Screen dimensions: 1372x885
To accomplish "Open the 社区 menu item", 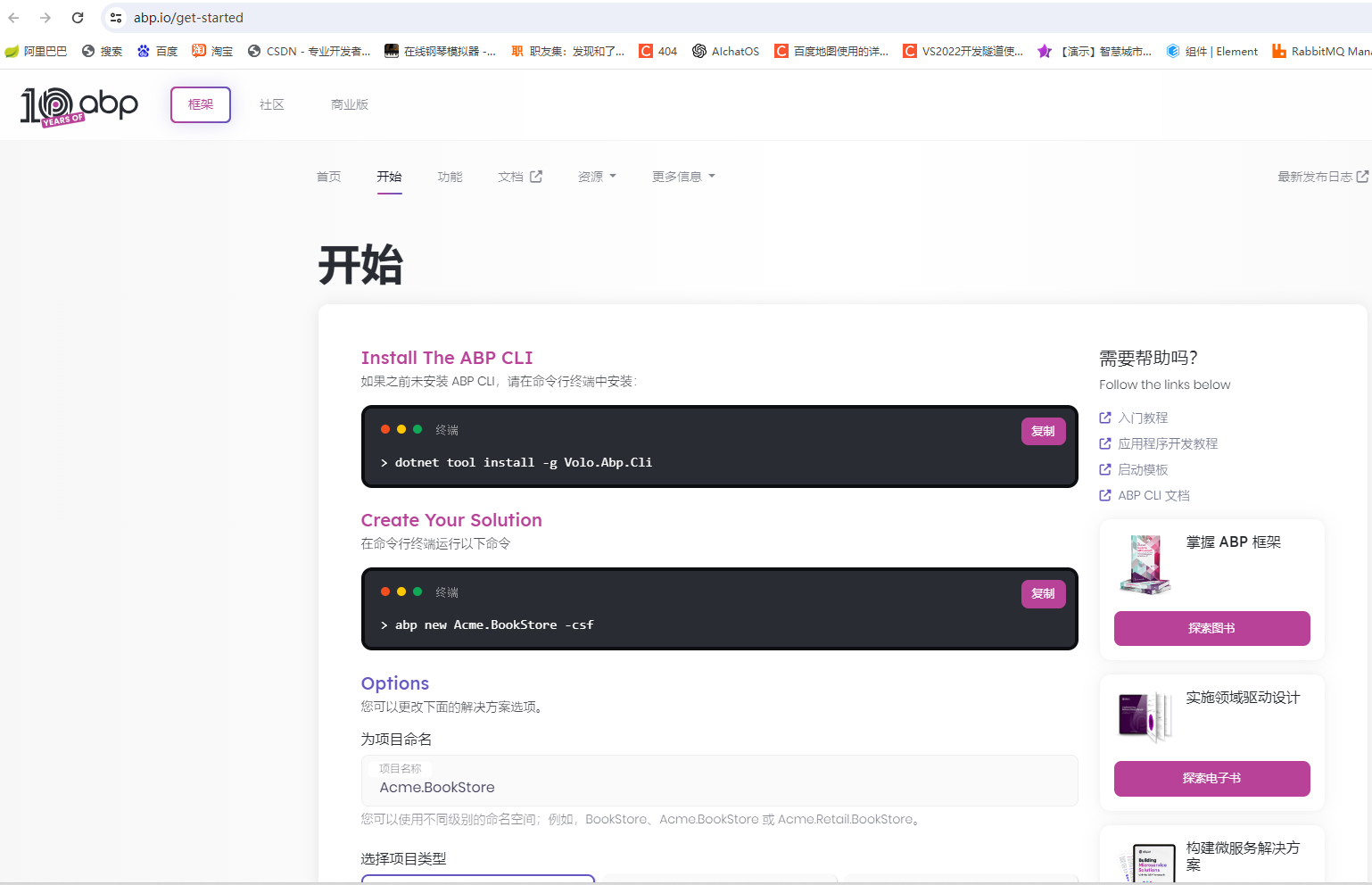I will pos(272,104).
